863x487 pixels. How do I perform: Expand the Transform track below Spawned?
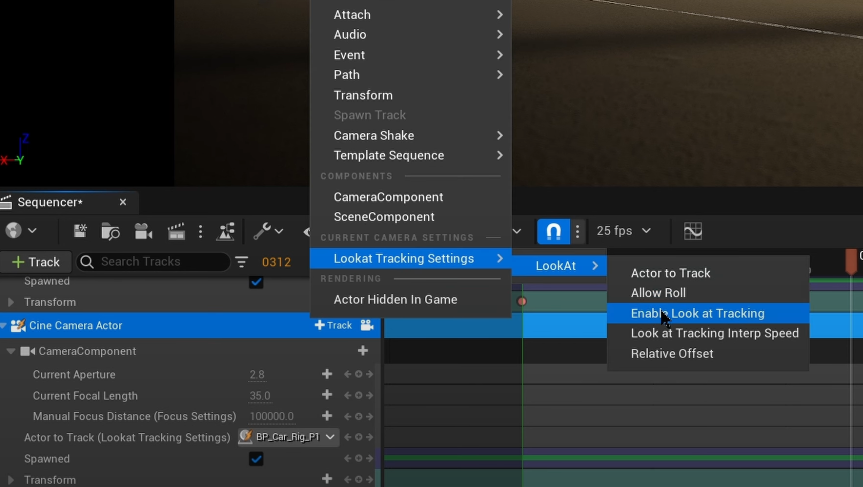click(11, 480)
